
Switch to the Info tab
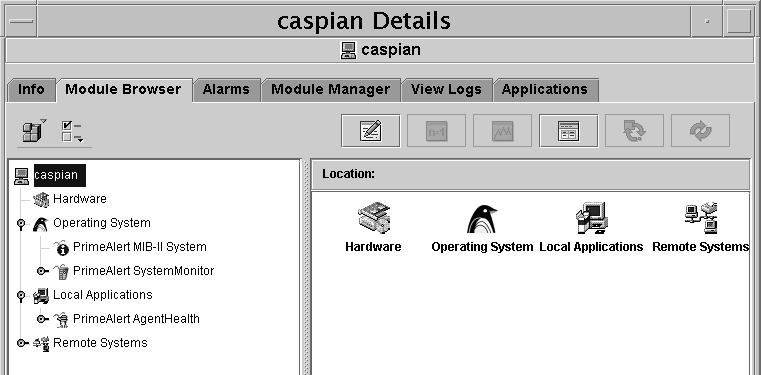[x=31, y=90]
